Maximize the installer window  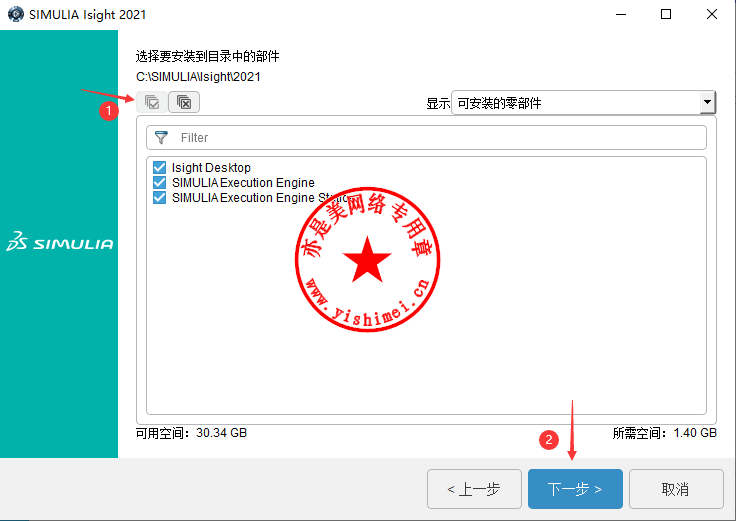pos(666,14)
